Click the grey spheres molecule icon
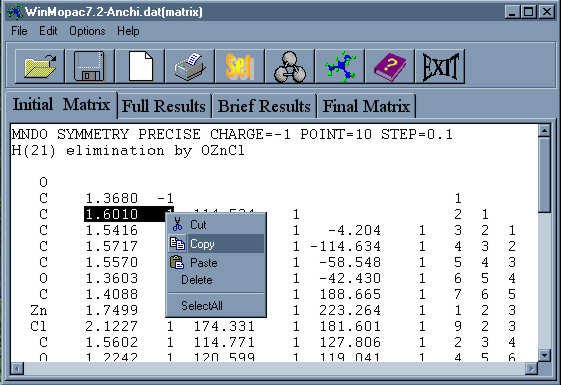This screenshot has width=561, height=385. 290,67
